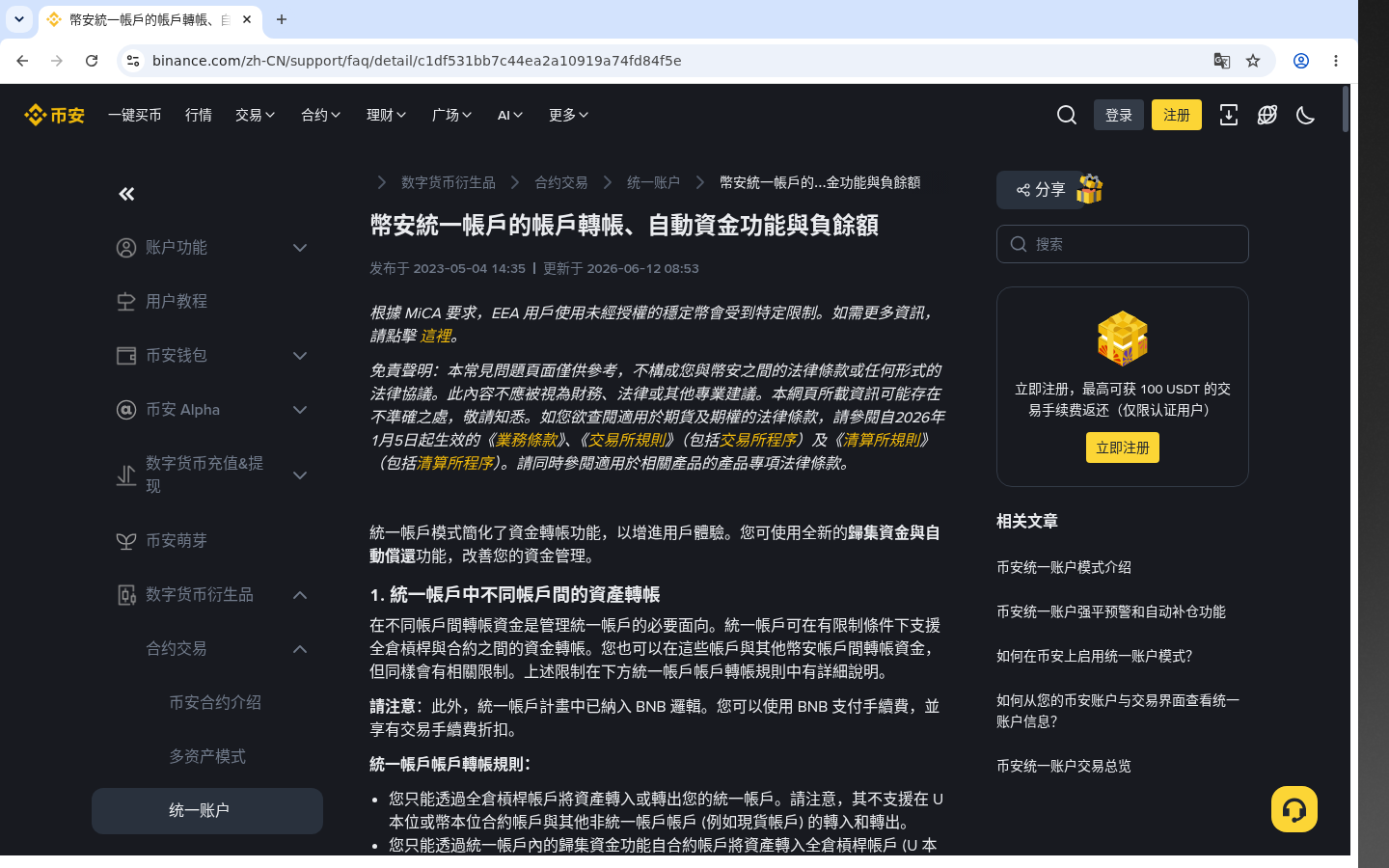Select 统一账户 in sidebar
Viewport: 1389px width, 868px height.
tap(207, 811)
